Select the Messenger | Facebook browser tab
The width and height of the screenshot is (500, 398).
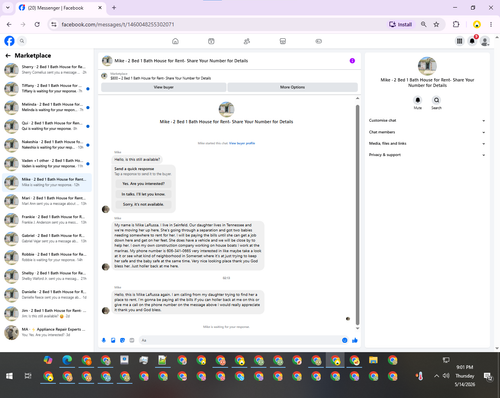(60, 8)
